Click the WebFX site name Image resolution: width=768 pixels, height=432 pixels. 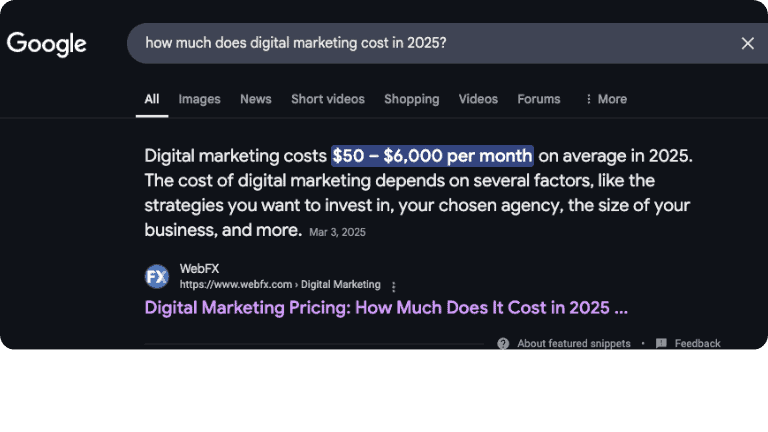[x=199, y=268]
